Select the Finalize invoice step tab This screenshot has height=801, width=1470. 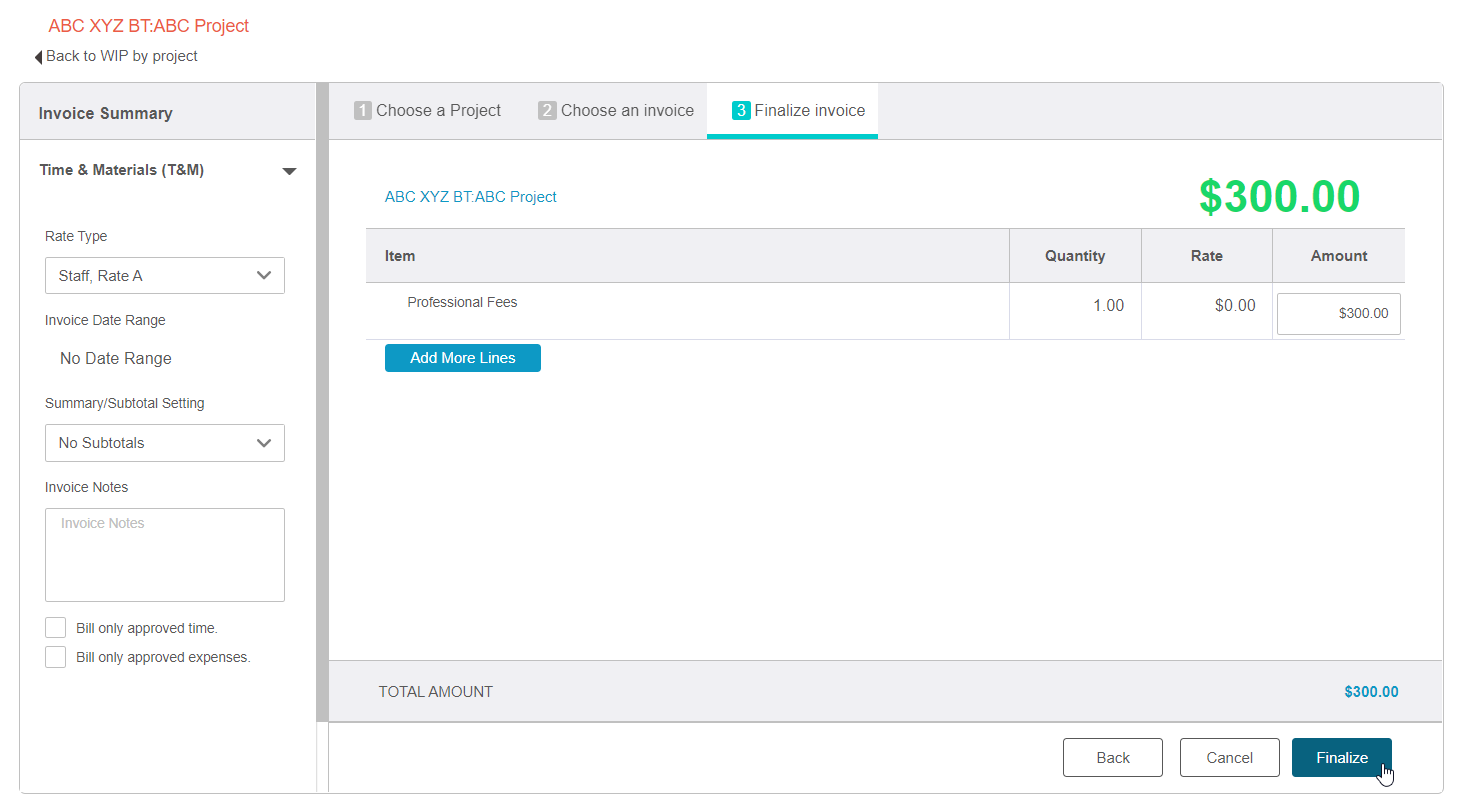coord(792,111)
